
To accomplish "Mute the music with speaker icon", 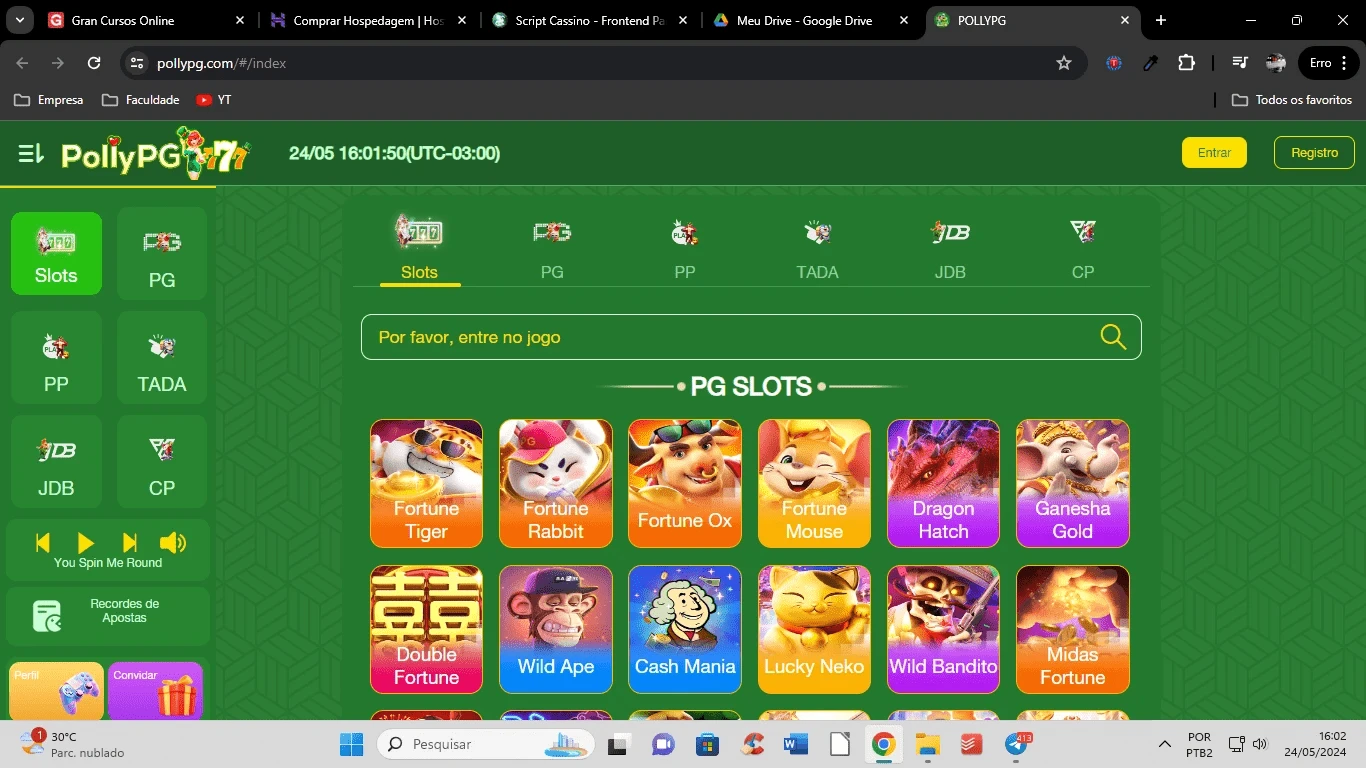I will (x=173, y=542).
